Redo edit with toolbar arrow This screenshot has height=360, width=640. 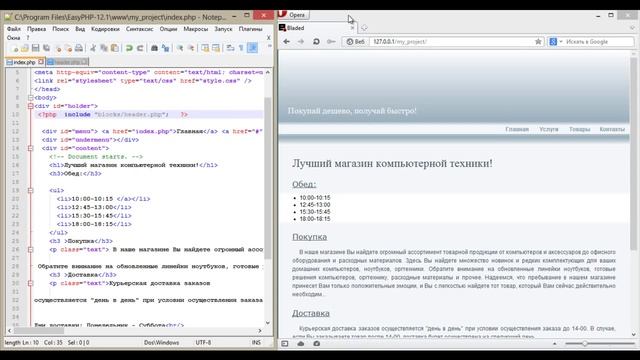pos(140,48)
